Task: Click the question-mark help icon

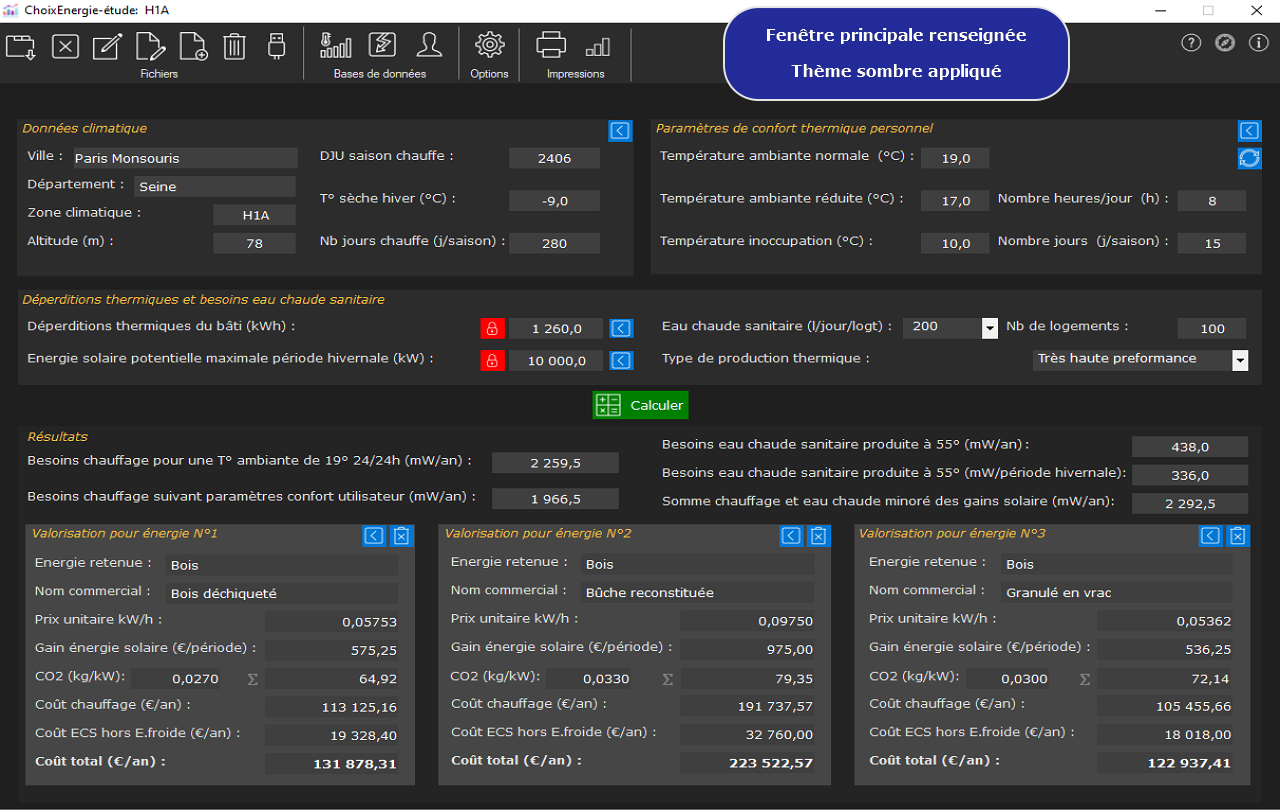Action: point(1191,43)
